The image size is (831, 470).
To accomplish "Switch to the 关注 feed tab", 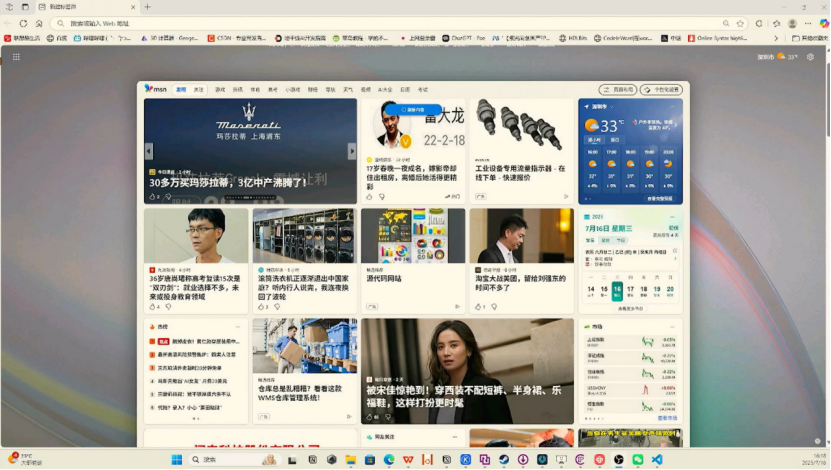I will [199, 90].
